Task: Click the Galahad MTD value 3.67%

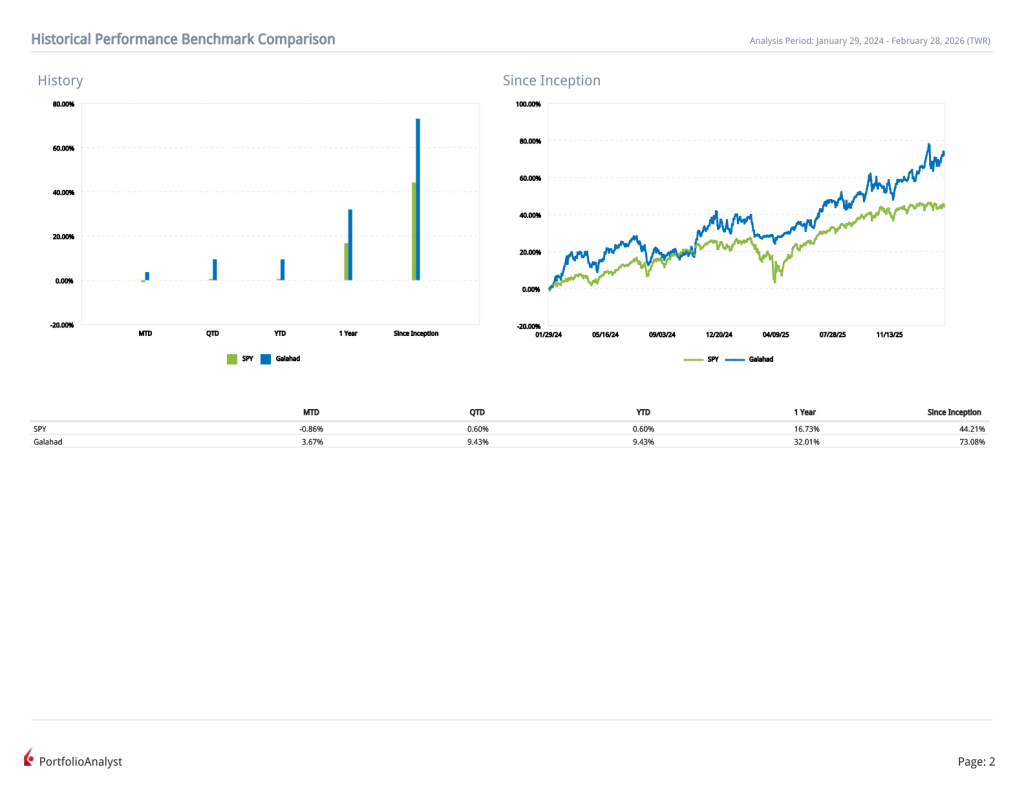Action: pyautogui.click(x=313, y=442)
